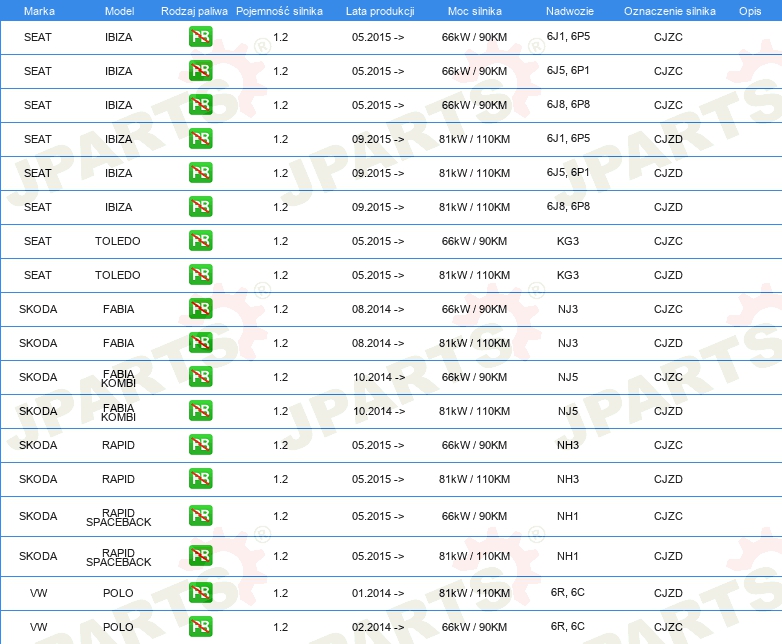Click VW in the Polo 02.2014 row
The image size is (782, 644).
[x=38, y=627]
